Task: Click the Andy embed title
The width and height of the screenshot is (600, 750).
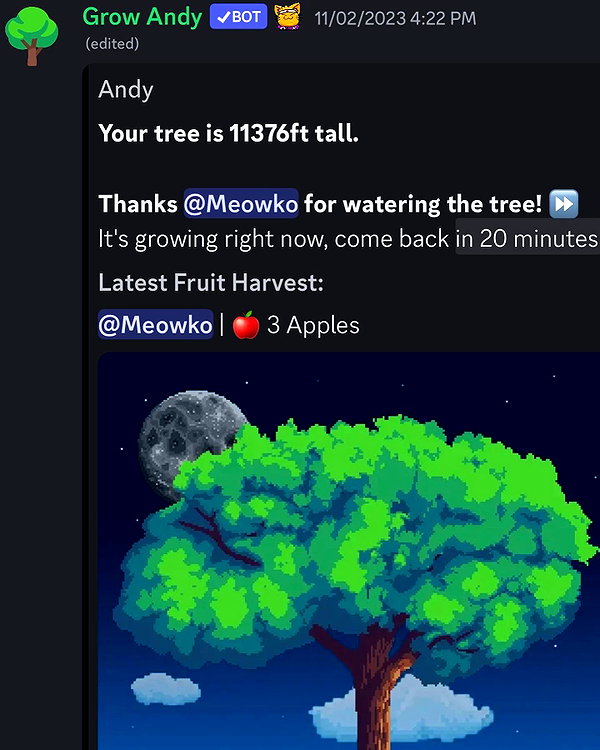Action: point(126,89)
